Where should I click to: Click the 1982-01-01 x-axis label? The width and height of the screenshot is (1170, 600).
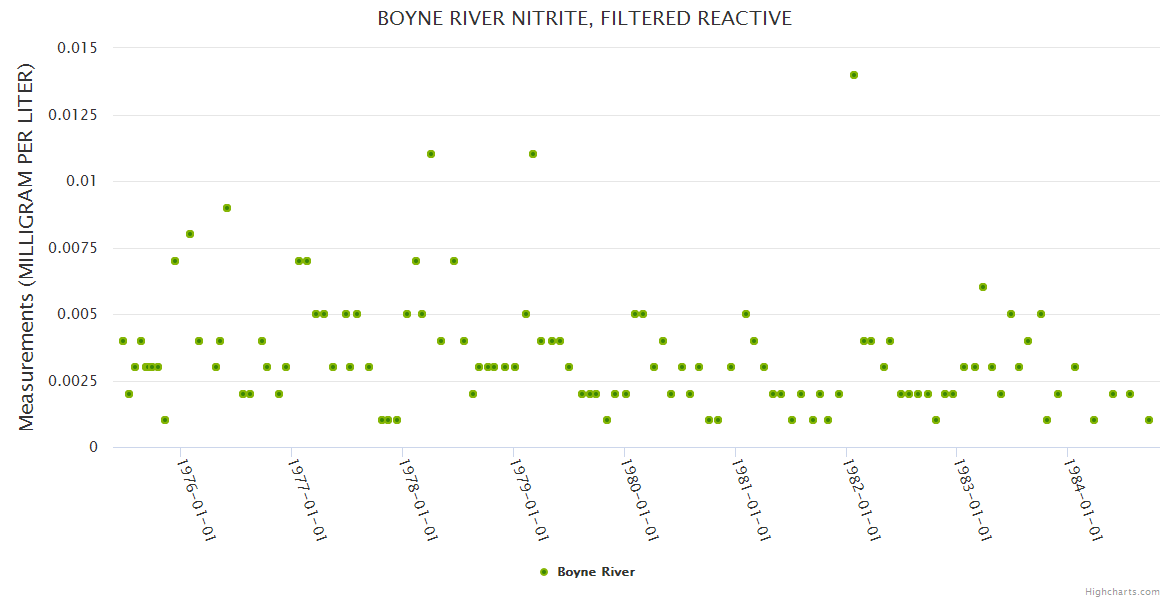point(862,499)
